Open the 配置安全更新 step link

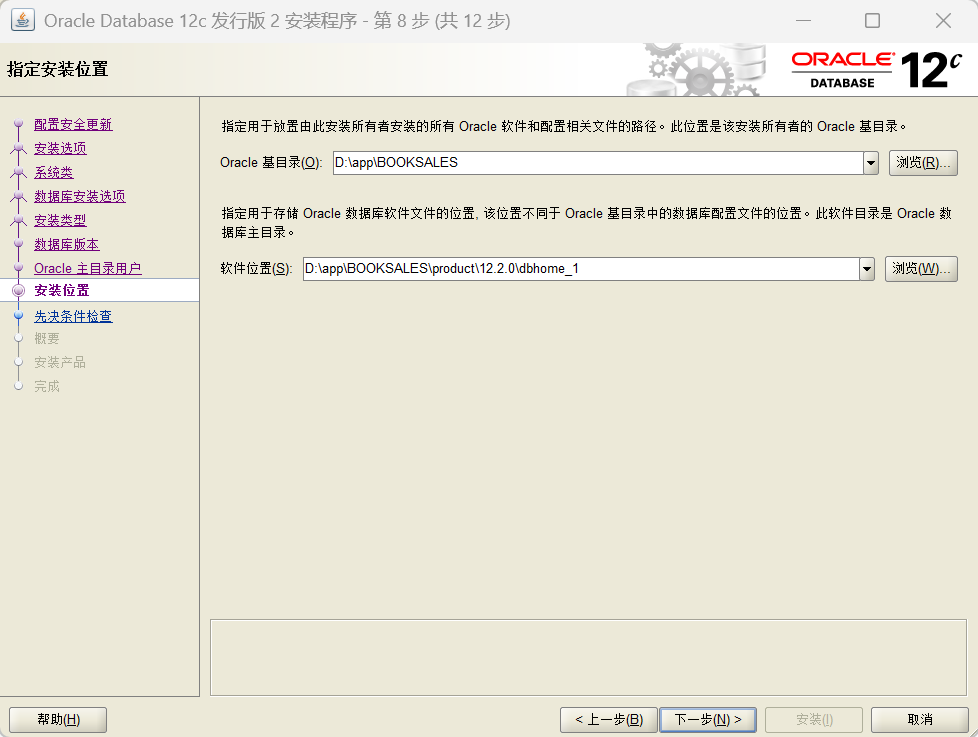[x=73, y=125]
